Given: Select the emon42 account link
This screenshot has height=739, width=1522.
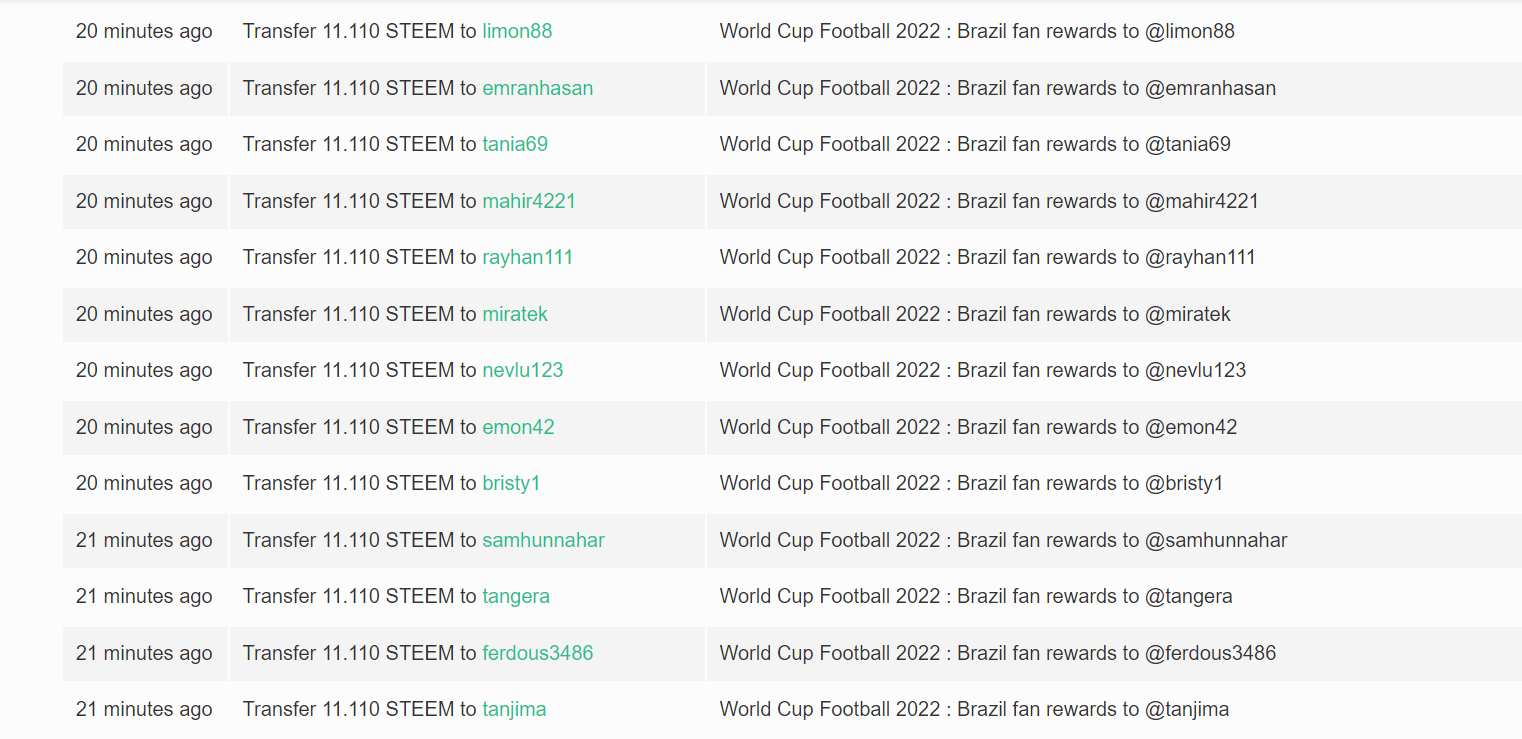Looking at the screenshot, I should 518,427.
